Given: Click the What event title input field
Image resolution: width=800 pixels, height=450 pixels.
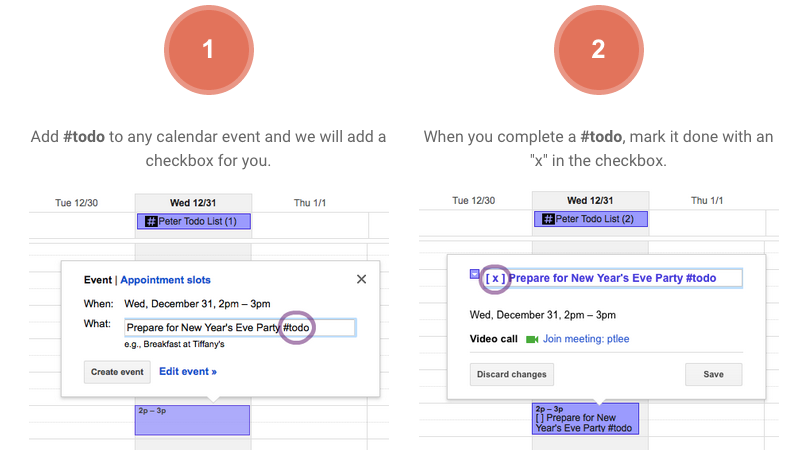Looking at the screenshot, I should pos(240,328).
